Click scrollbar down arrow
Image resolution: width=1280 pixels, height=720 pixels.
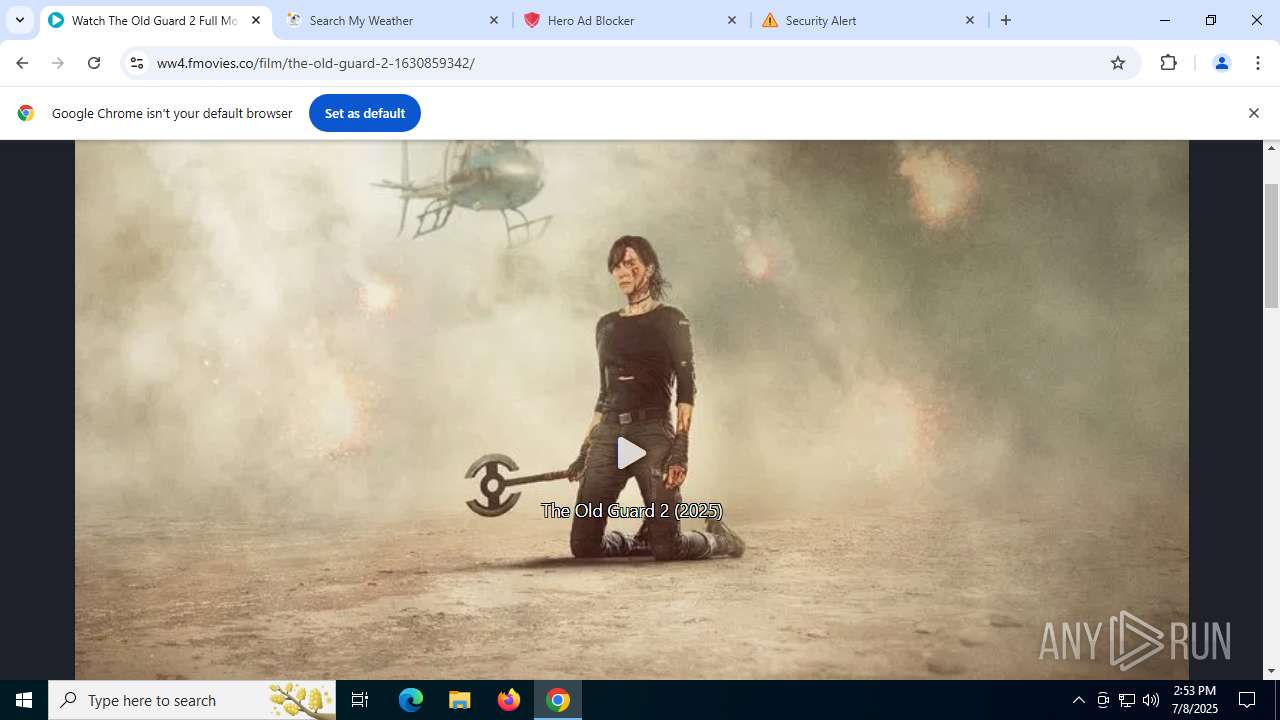coord(1272,671)
